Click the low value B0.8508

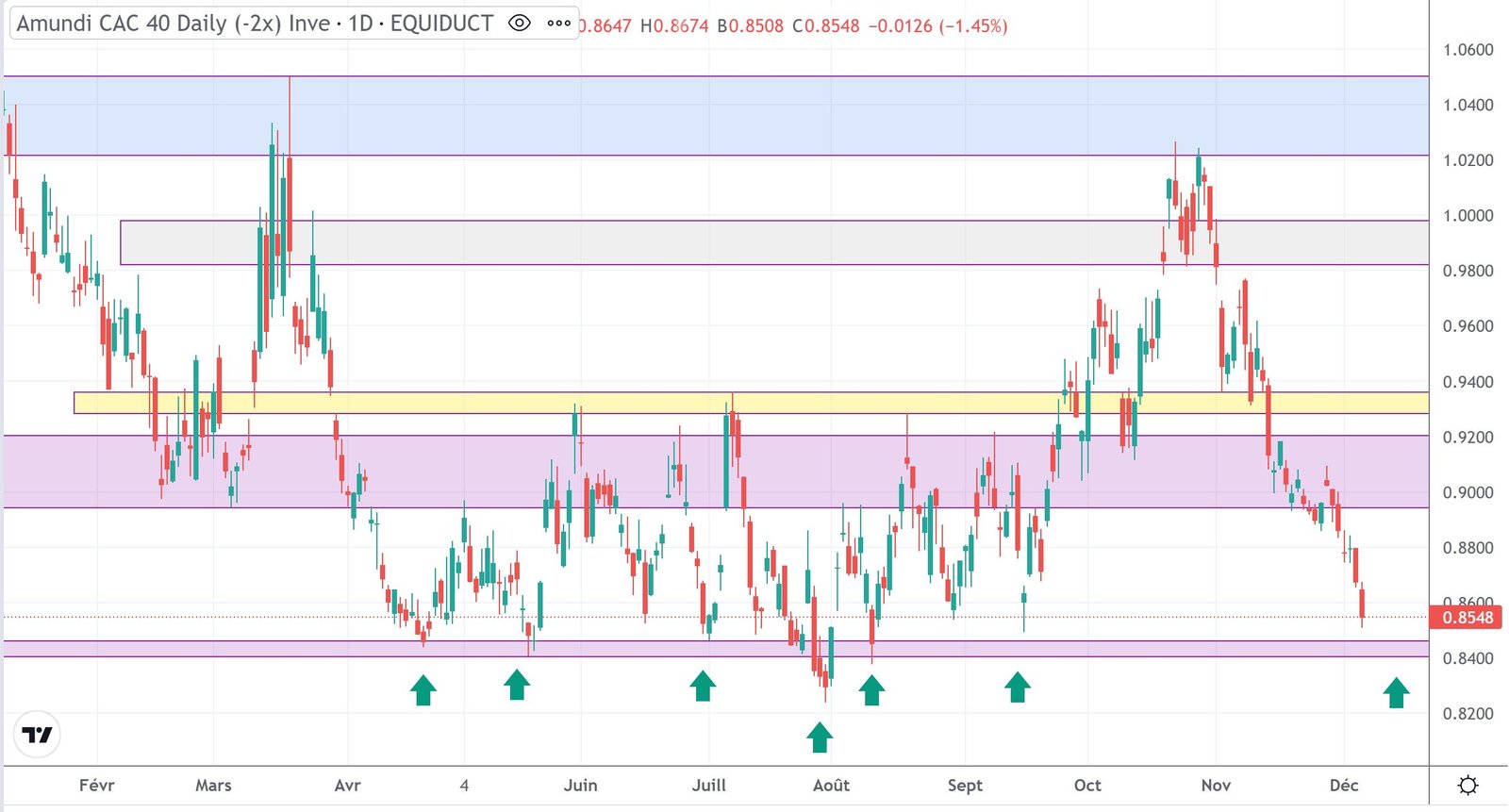tap(750, 25)
